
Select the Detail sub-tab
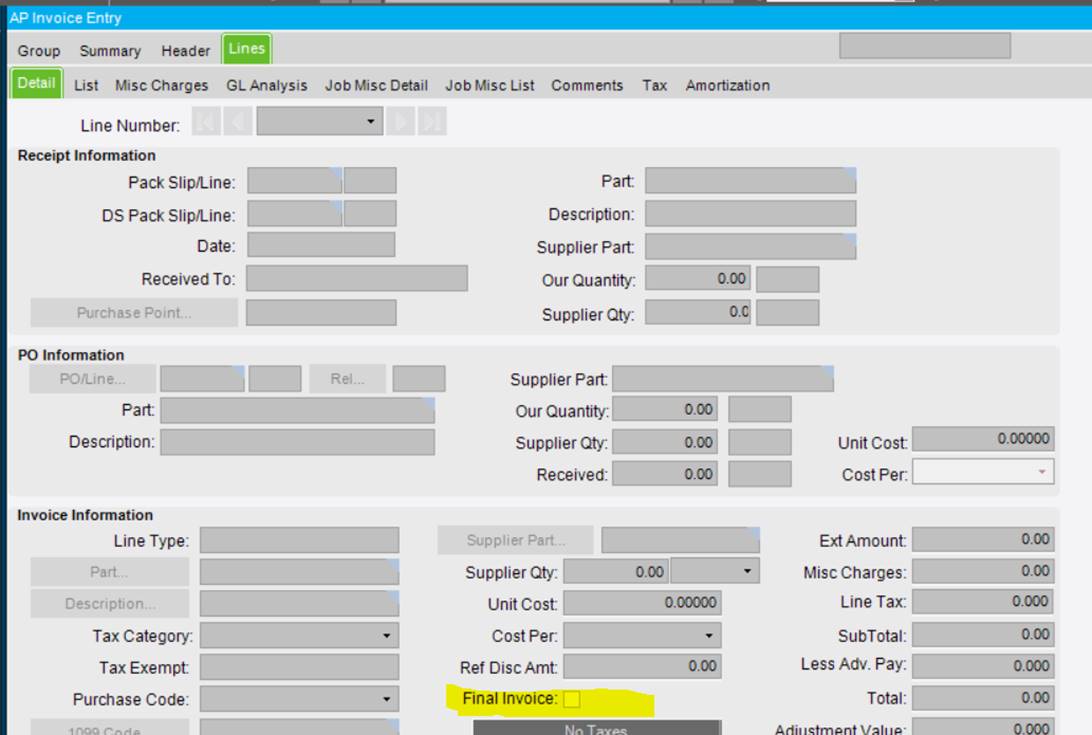point(36,83)
